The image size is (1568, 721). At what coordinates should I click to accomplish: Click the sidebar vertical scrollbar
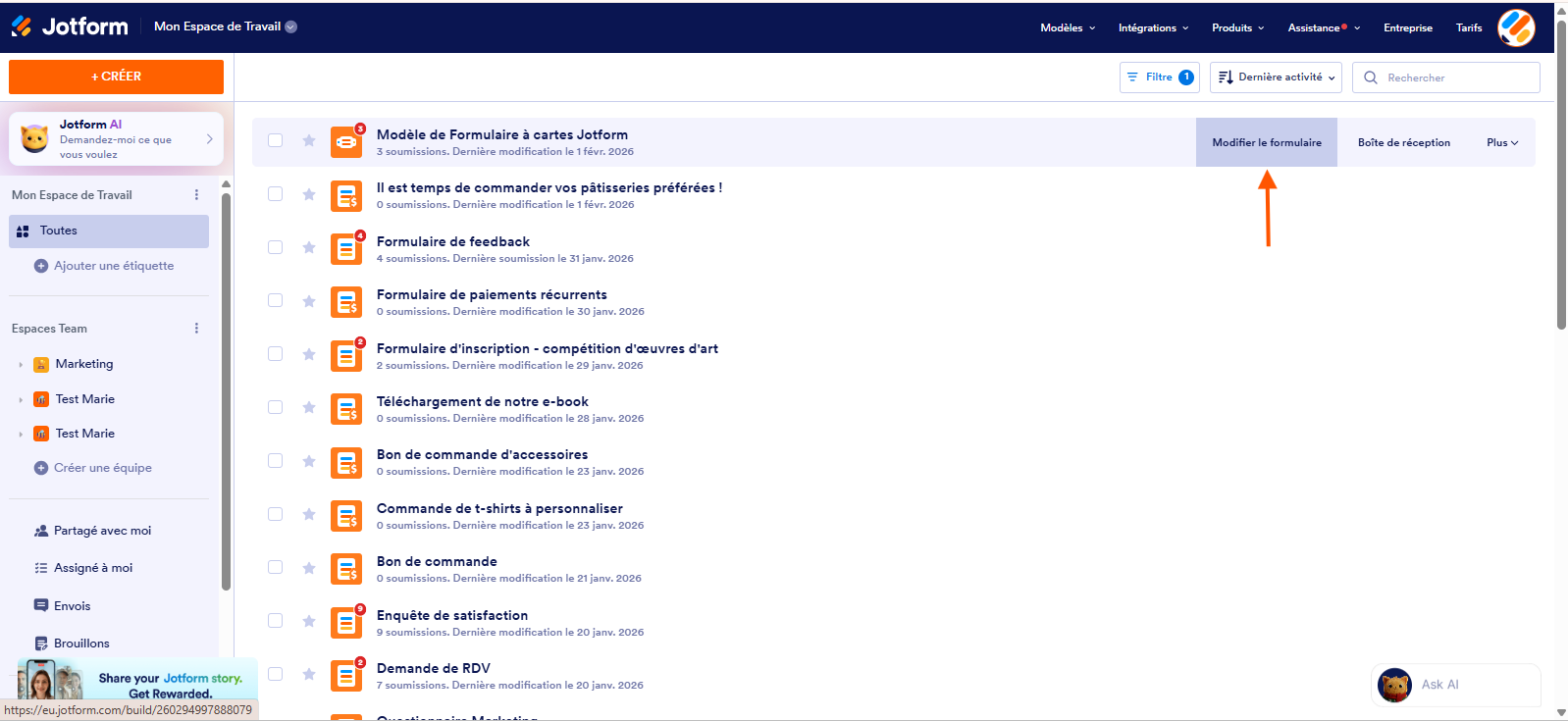coord(227,390)
